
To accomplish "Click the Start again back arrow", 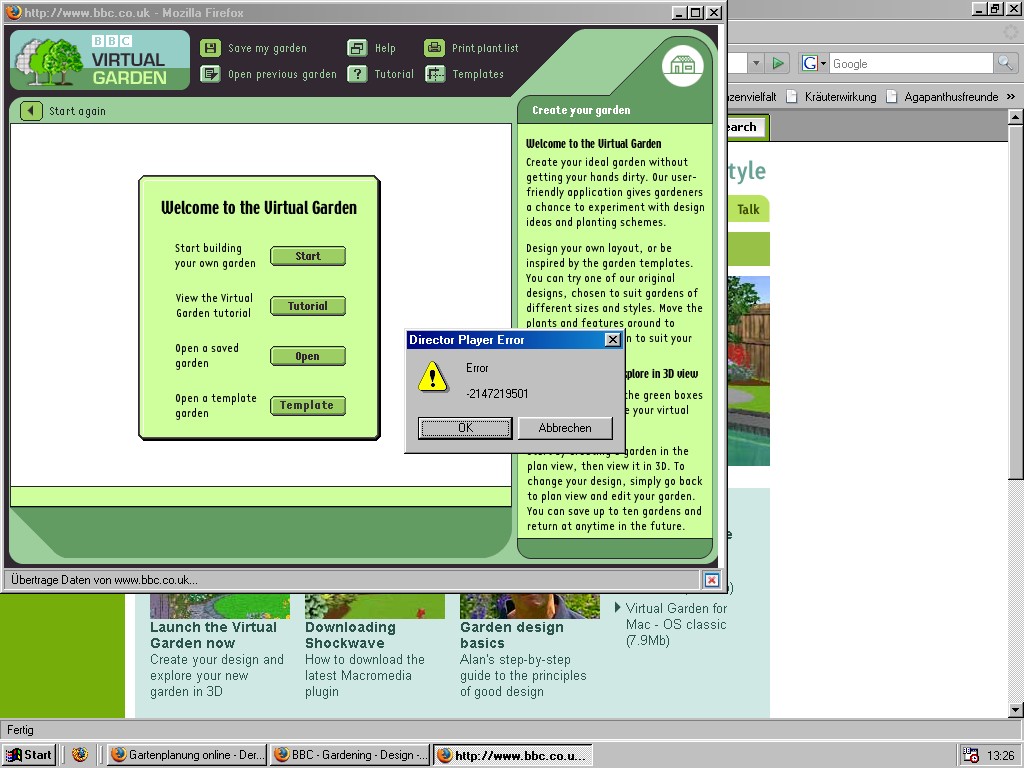I will [31, 111].
